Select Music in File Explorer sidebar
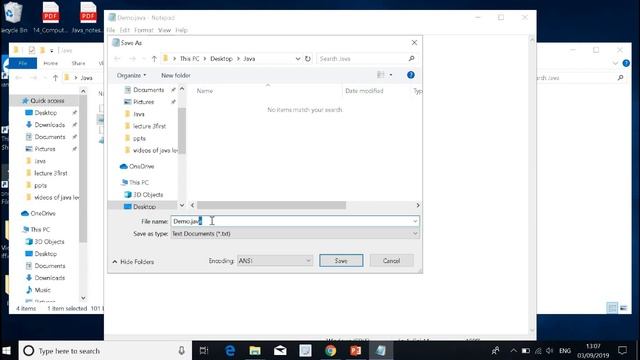640x360 pixels. 42,290
